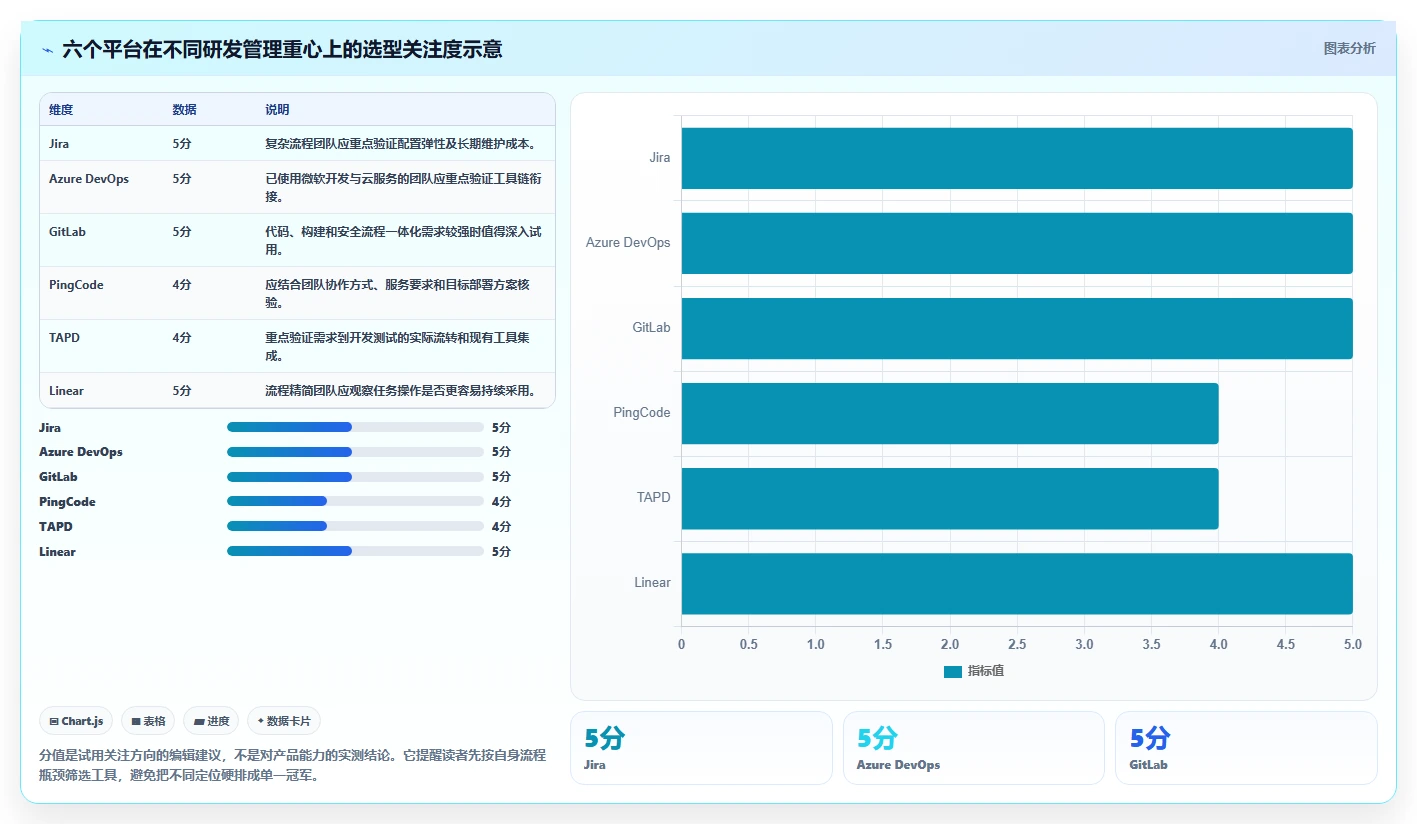Click the title lightning icon
Viewport: 1417px width, 824px height.
click(x=47, y=49)
